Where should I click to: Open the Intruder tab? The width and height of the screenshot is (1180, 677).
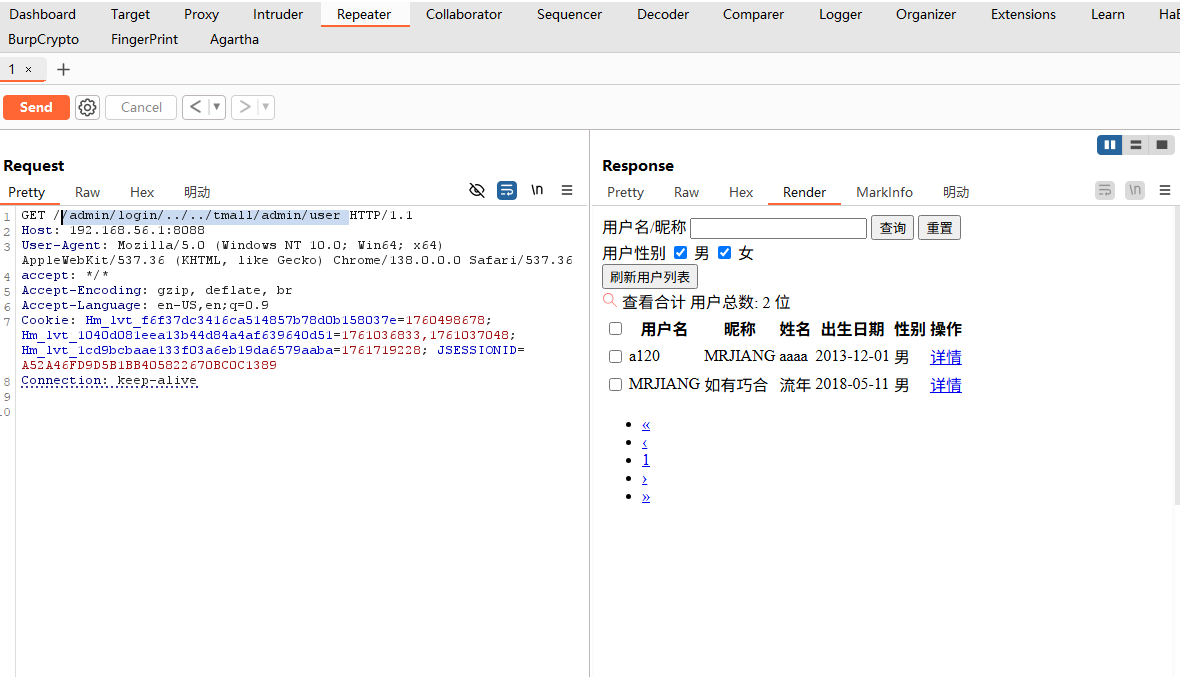click(277, 14)
